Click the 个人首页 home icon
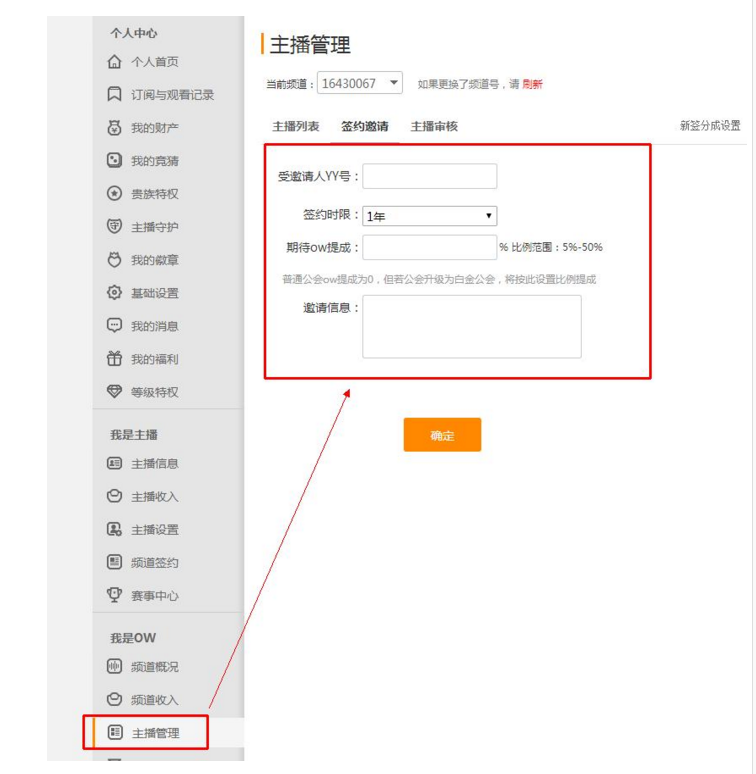The width and height of the screenshot is (756, 774). pos(114,62)
